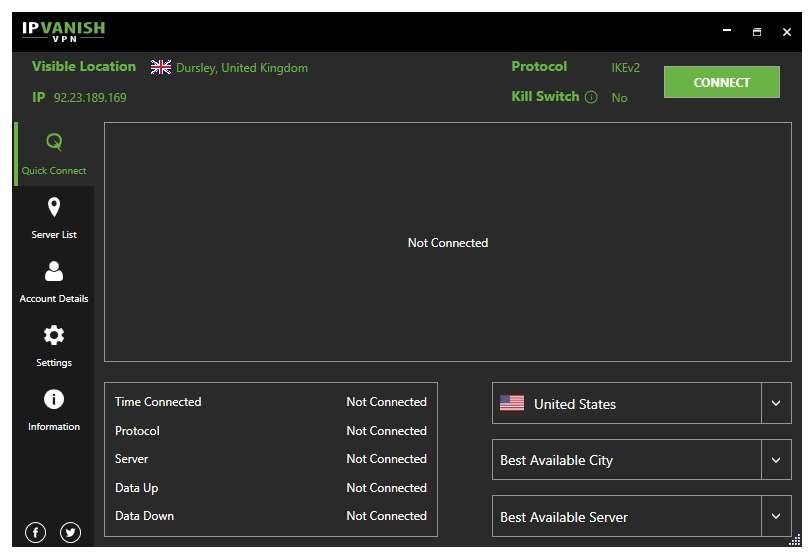Click the IKEv2 protocol value
The width and height of the screenshot is (811, 559).
point(625,67)
